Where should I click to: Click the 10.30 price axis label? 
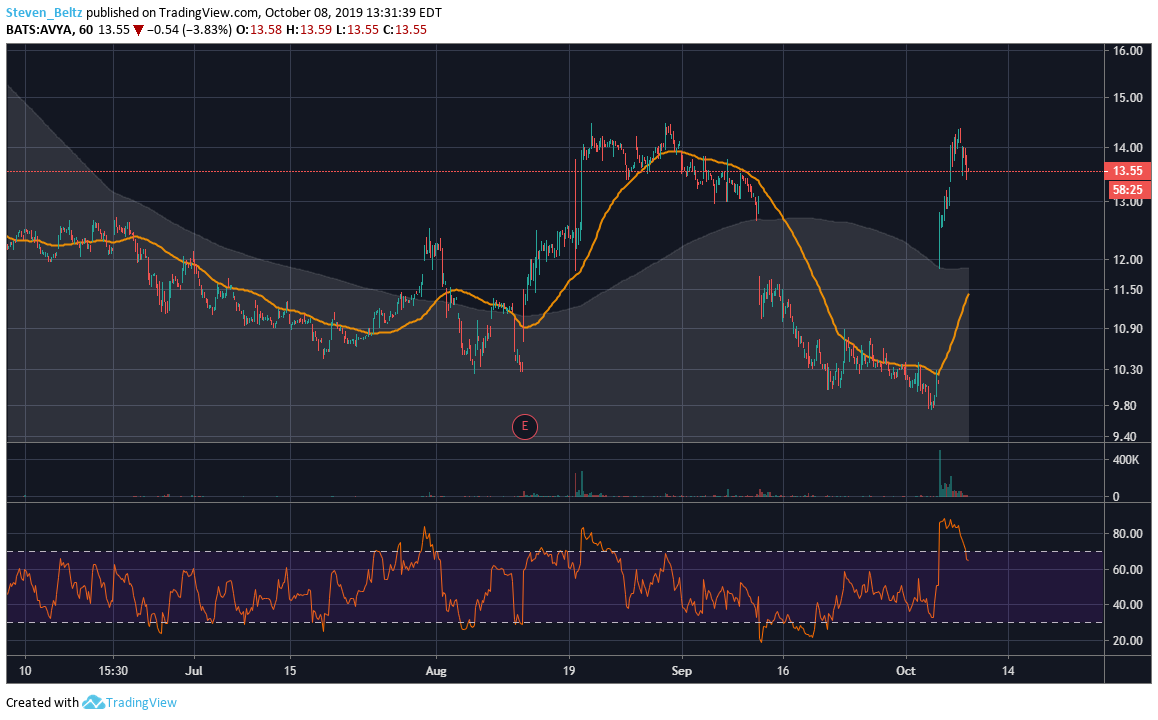1128,370
